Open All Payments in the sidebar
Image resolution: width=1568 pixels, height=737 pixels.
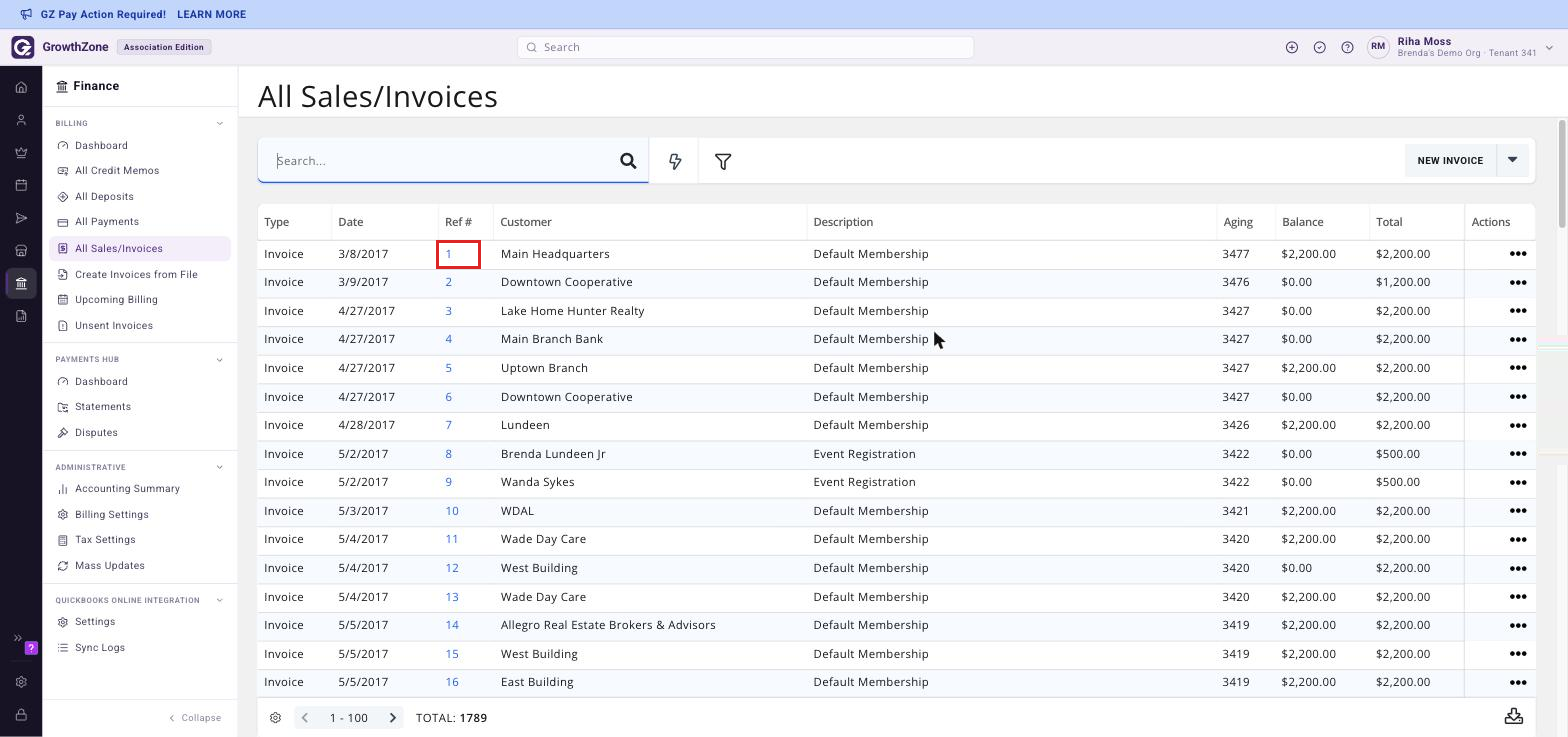coord(107,222)
